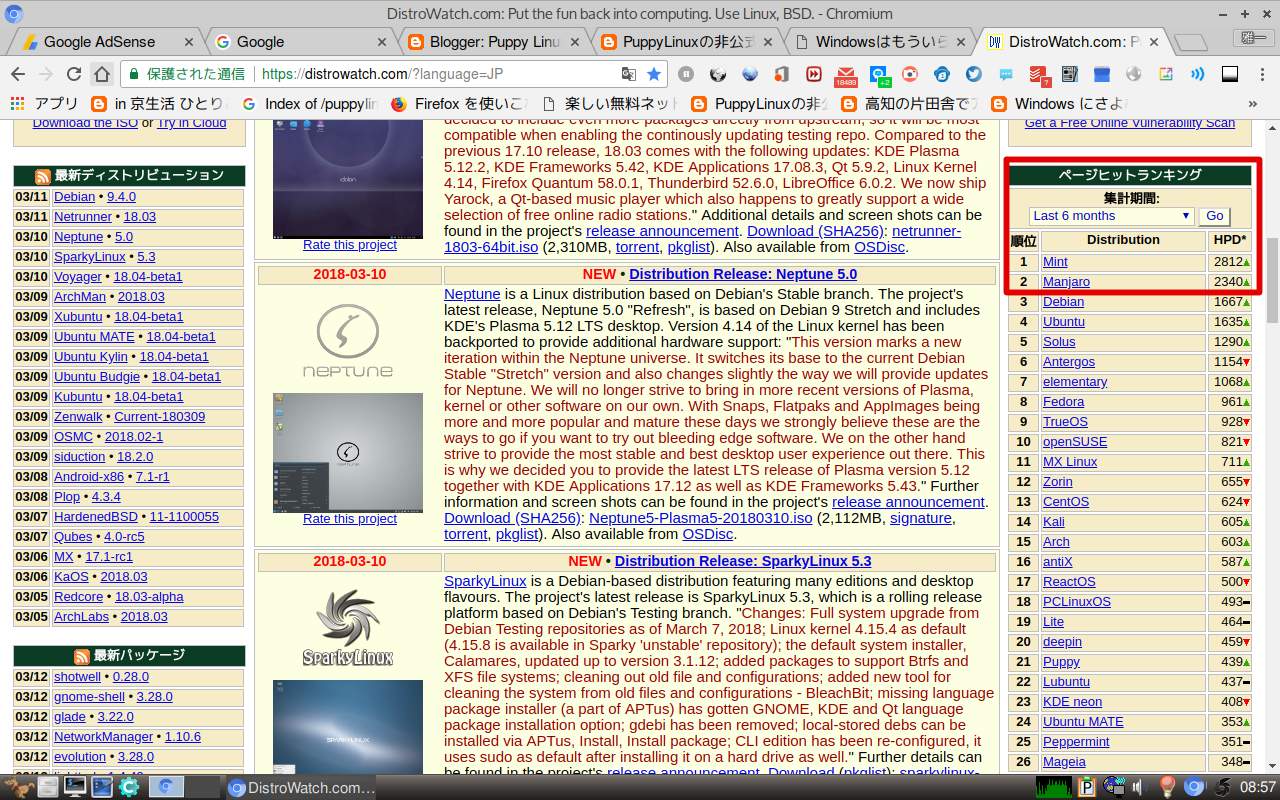Switch to the Windowsはもういら tab

pyautogui.click(x=879, y=42)
